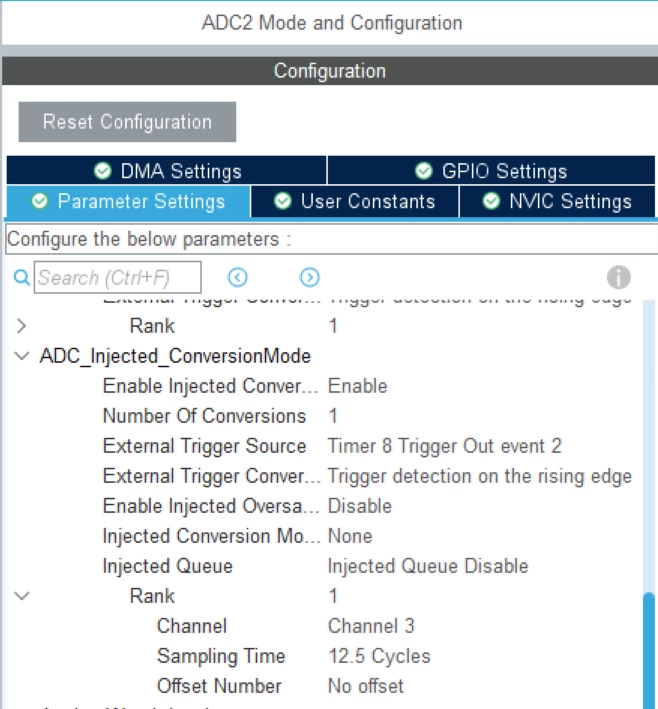The width and height of the screenshot is (658, 709).
Task: Change Enable Injected Conversions value Enable
Action: (357, 386)
